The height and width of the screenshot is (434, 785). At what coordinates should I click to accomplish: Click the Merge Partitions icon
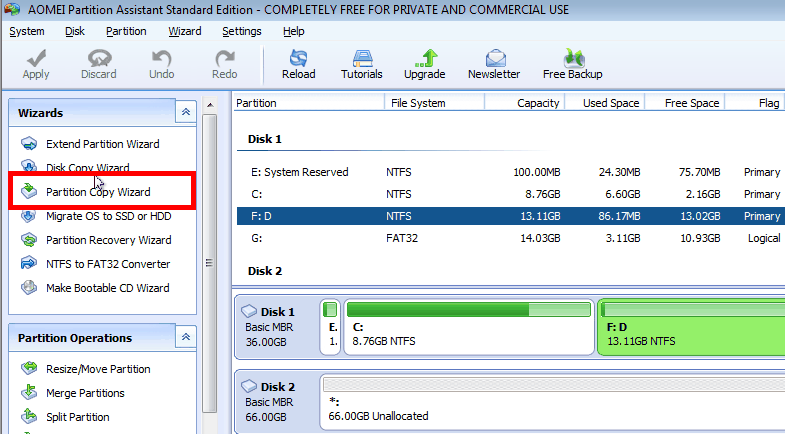pyautogui.click(x=29, y=392)
